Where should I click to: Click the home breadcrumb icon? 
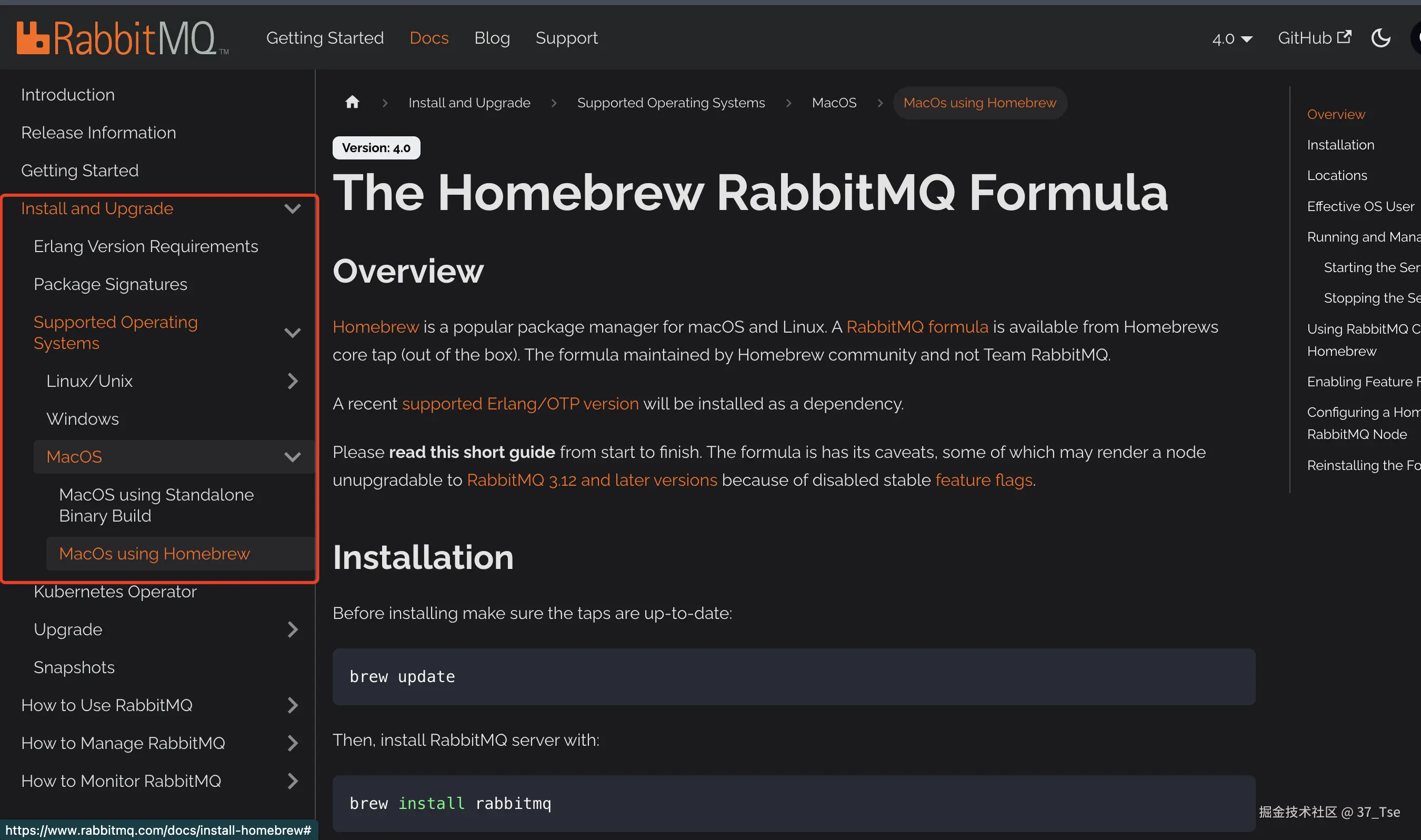[x=352, y=103]
